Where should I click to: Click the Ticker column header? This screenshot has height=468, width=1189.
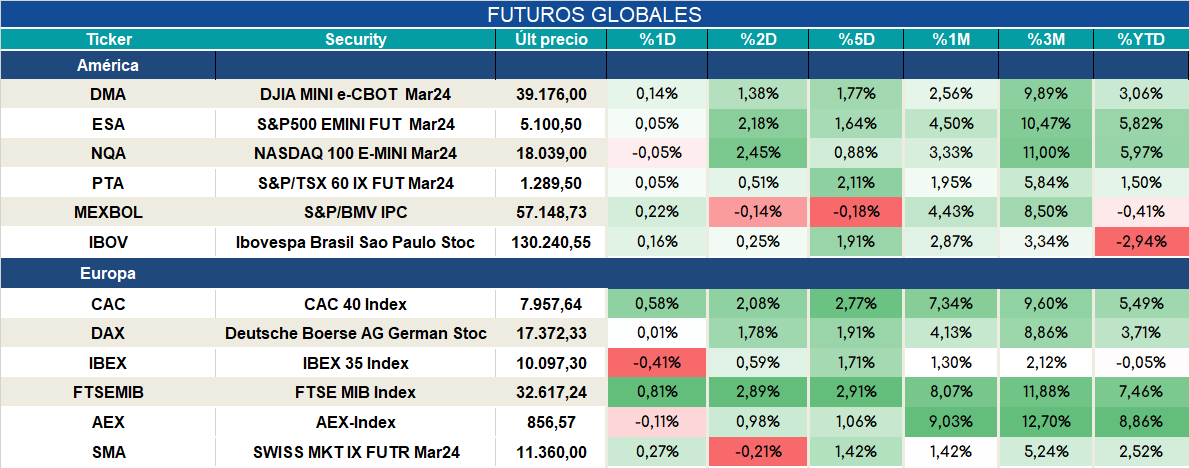tap(108, 39)
